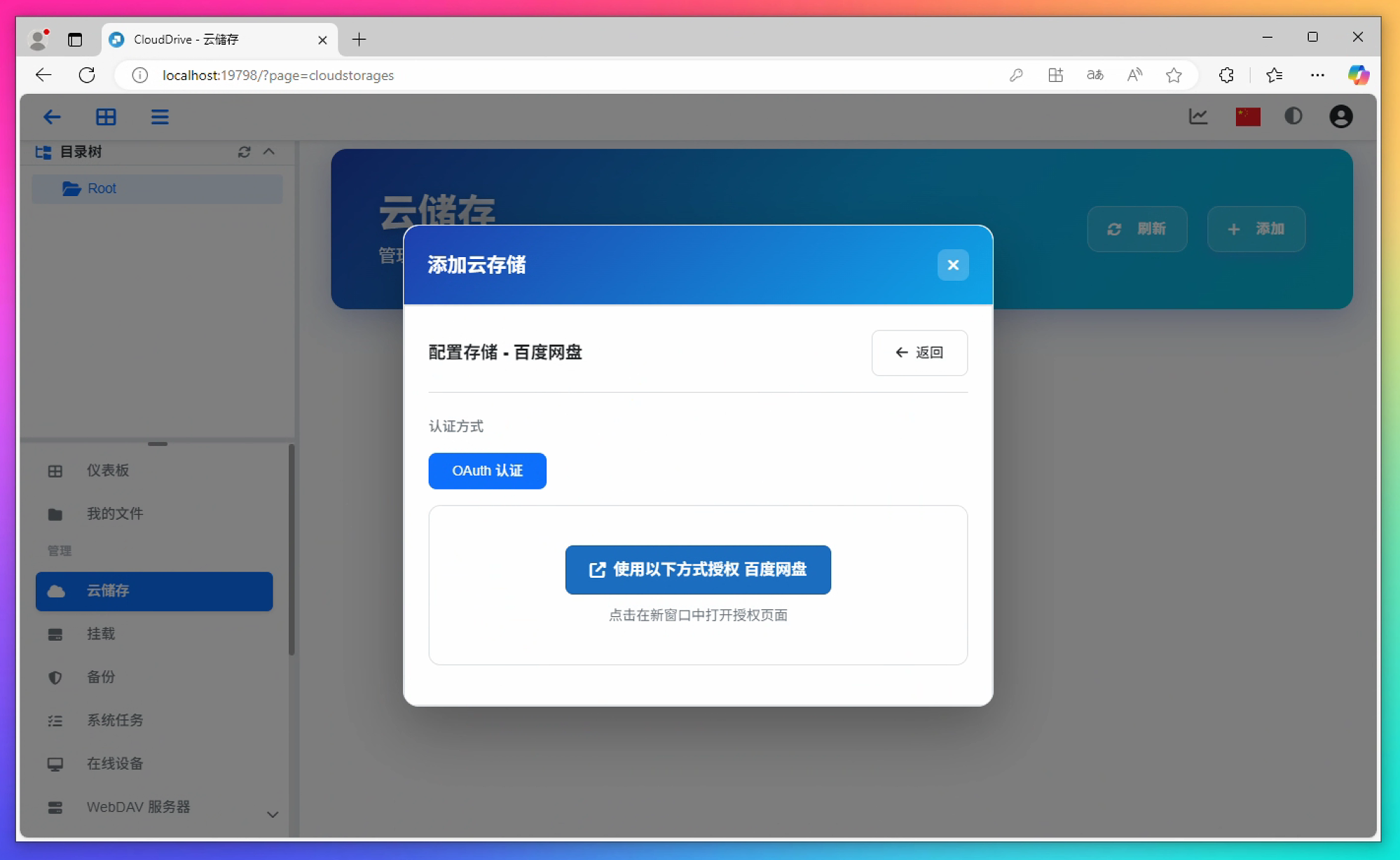1400x860 pixels.
Task: Click the 返回 back button in dialog
Action: (919, 352)
